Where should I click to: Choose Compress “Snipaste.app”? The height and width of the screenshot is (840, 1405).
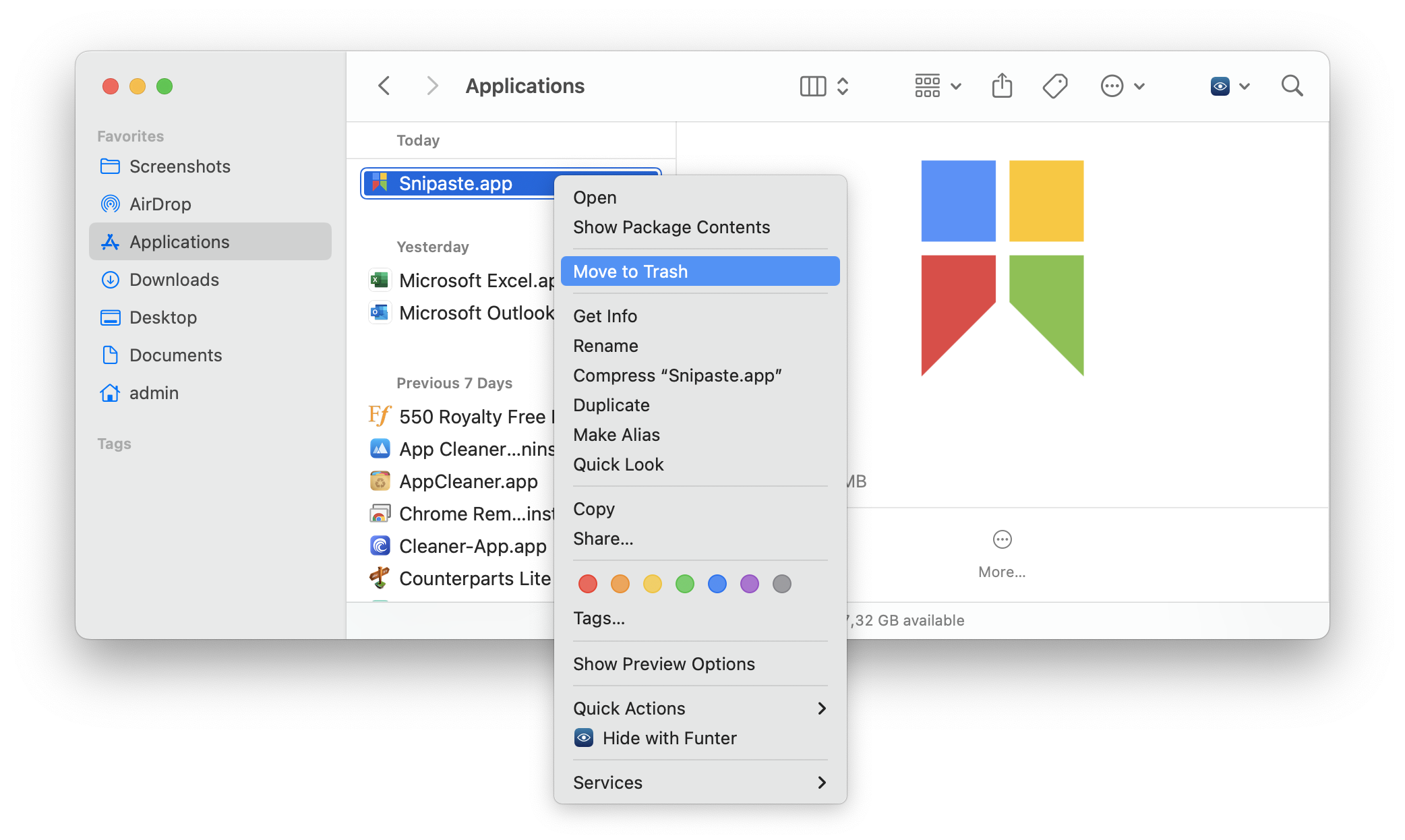coord(700,376)
